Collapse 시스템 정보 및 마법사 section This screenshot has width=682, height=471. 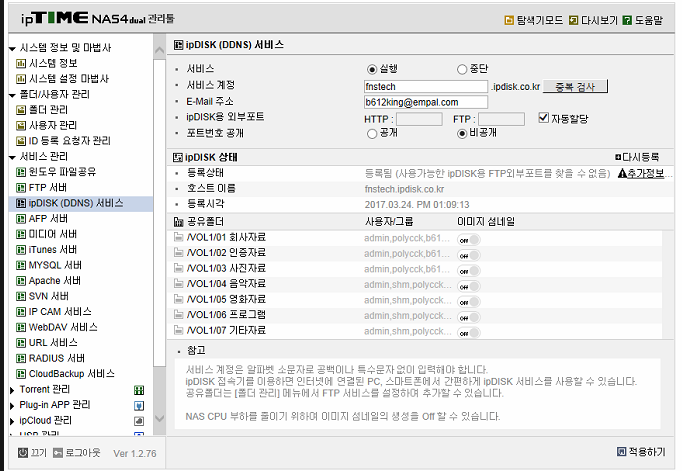[x=12, y=48]
